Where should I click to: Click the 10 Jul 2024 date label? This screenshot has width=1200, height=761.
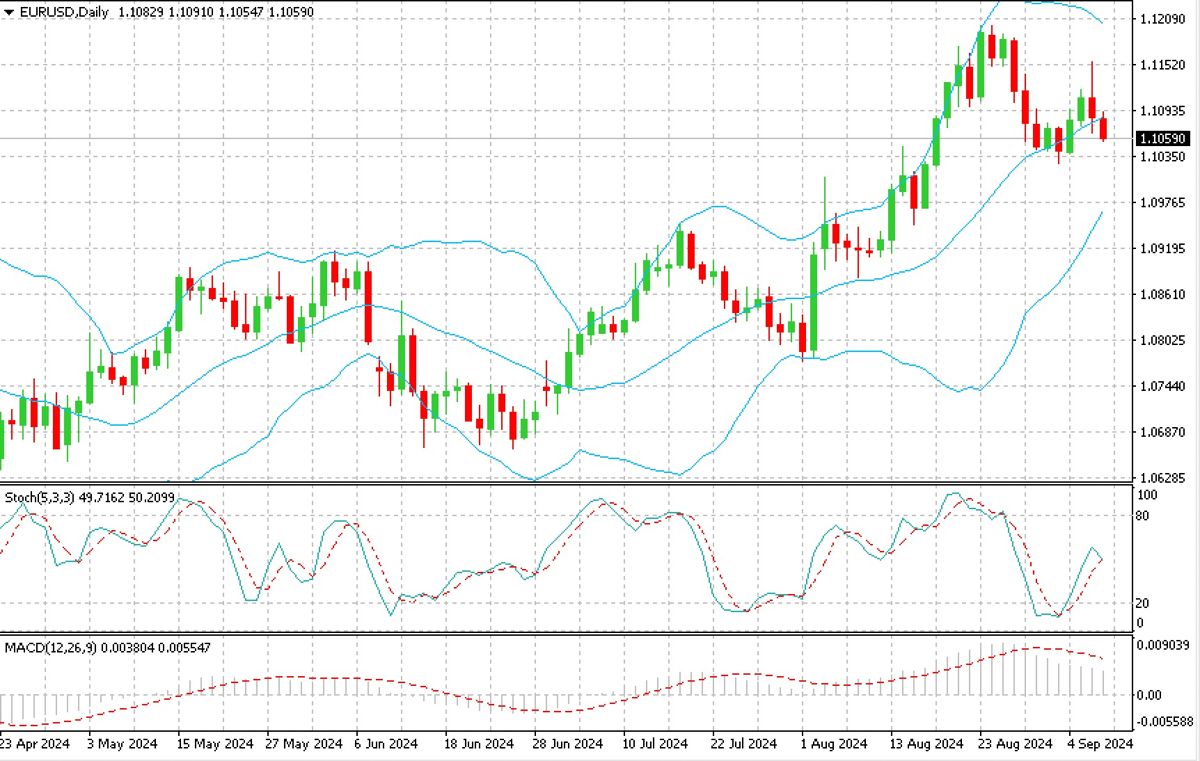point(656,745)
